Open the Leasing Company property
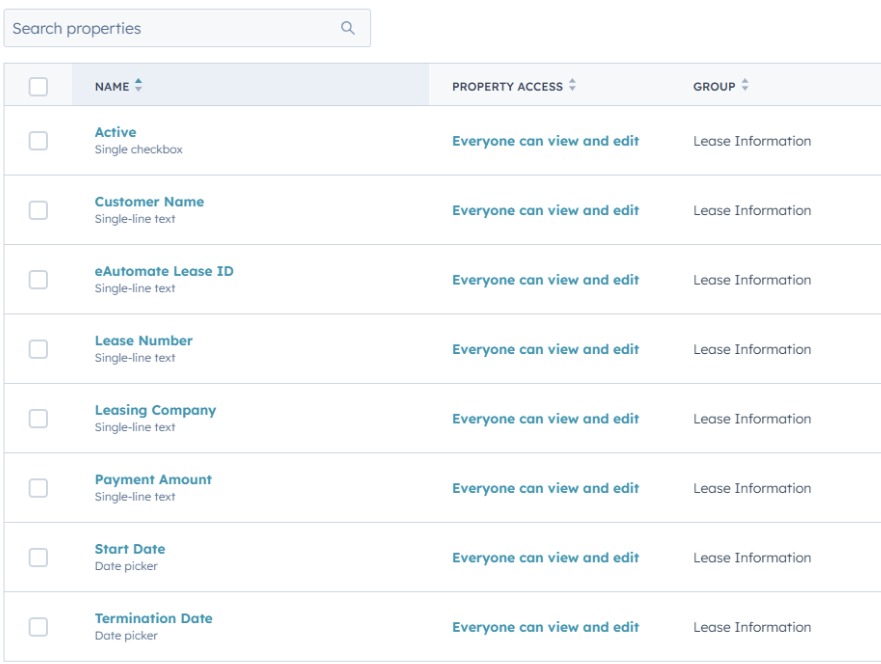Image resolution: width=881 pixels, height=664 pixels. coord(155,411)
